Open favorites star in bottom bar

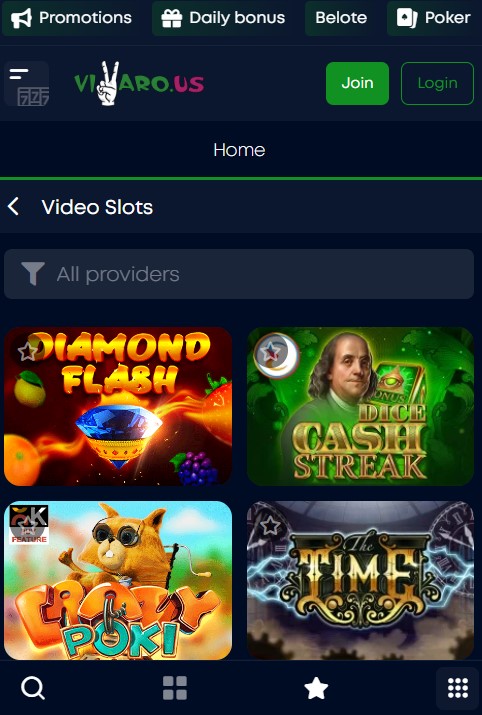[x=316, y=688]
